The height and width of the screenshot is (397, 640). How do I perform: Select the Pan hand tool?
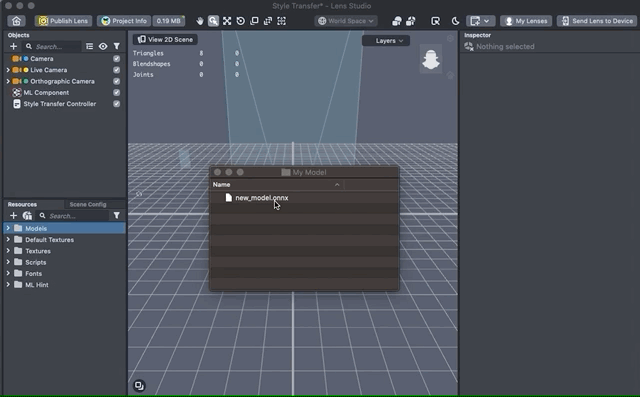200,21
